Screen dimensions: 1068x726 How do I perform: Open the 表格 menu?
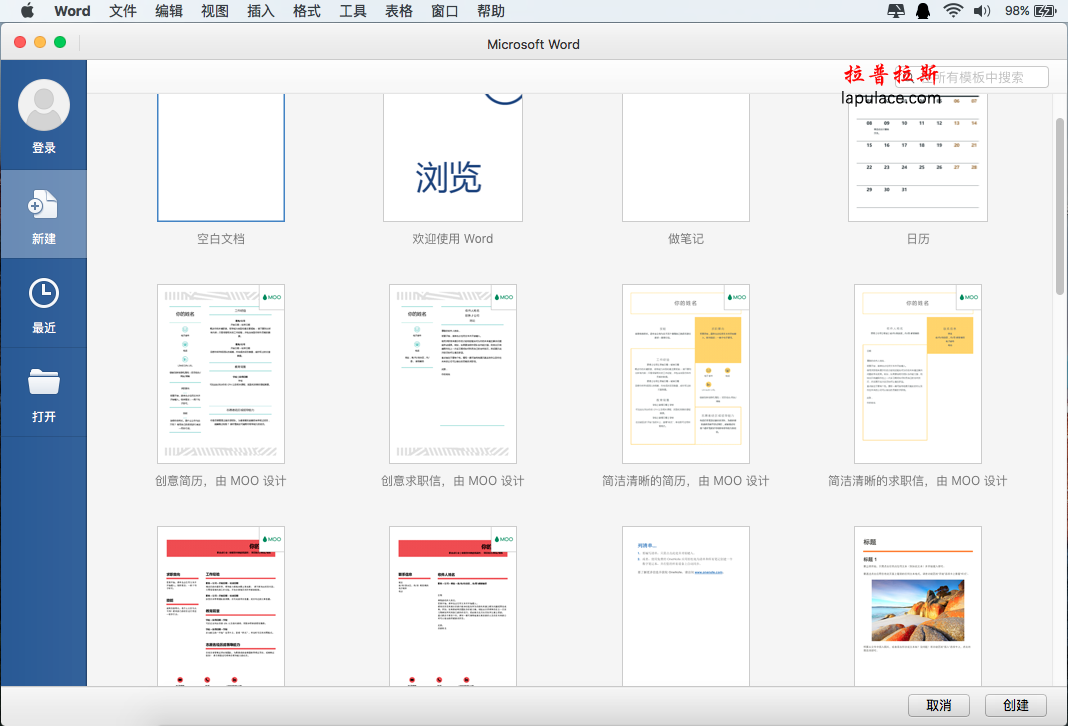(x=399, y=11)
